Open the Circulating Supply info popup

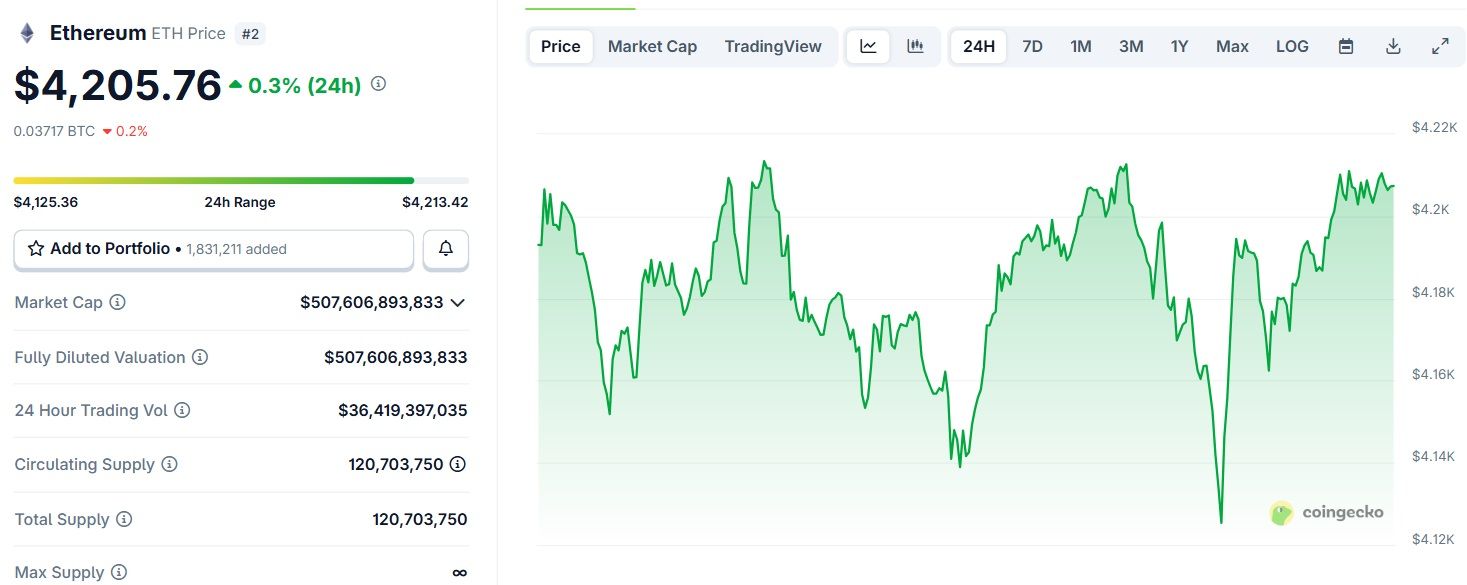point(169,464)
